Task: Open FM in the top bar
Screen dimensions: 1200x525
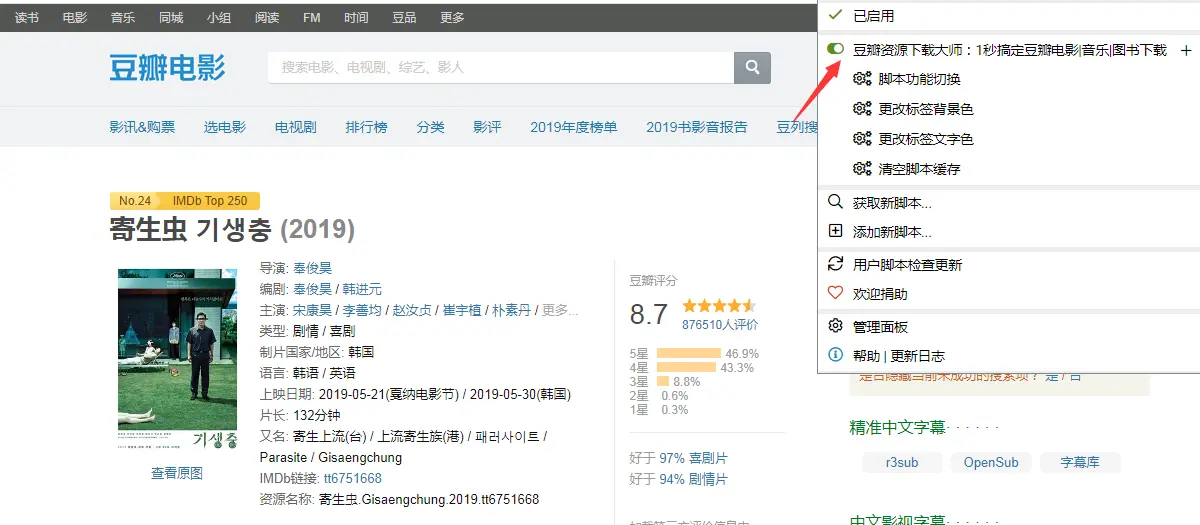Action: click(311, 18)
